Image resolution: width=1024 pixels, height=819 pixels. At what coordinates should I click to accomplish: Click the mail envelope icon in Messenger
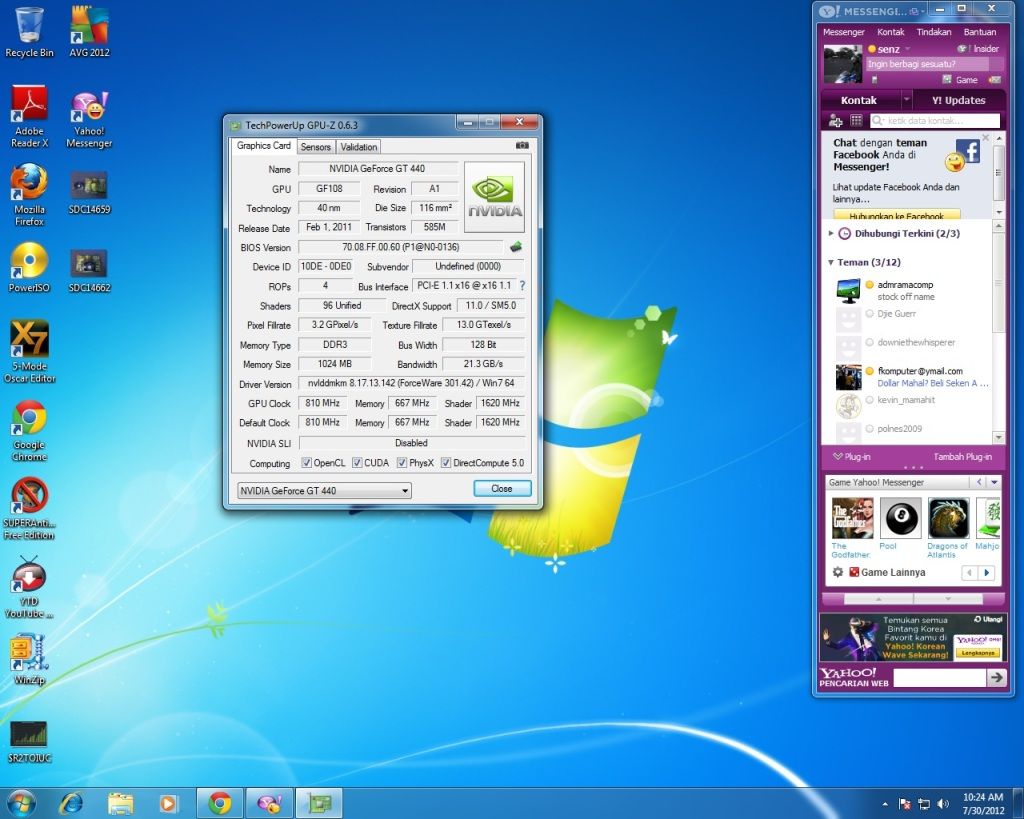[x=995, y=80]
